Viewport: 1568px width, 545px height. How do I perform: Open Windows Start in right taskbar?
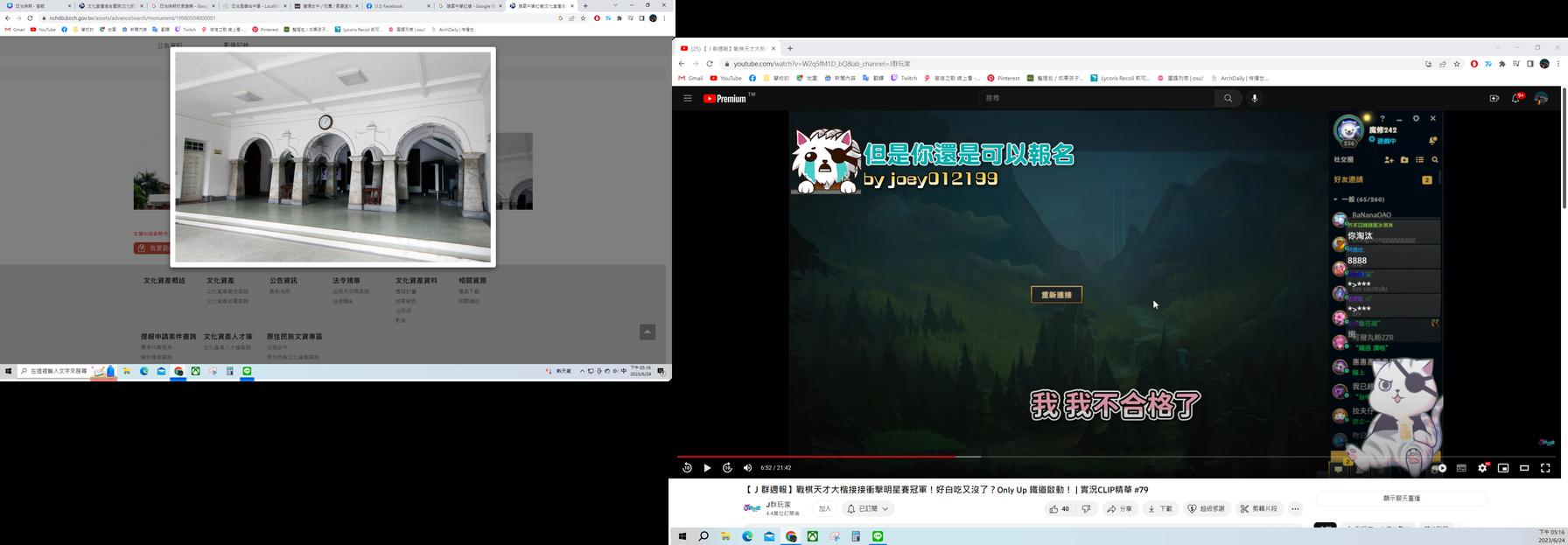(x=682, y=536)
